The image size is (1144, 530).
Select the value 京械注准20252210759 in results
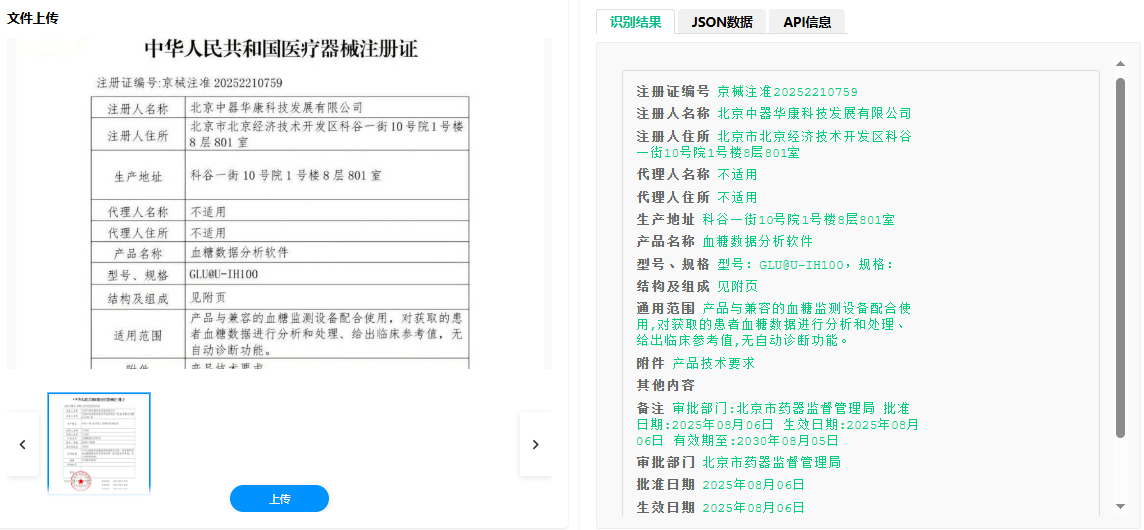coord(787,91)
